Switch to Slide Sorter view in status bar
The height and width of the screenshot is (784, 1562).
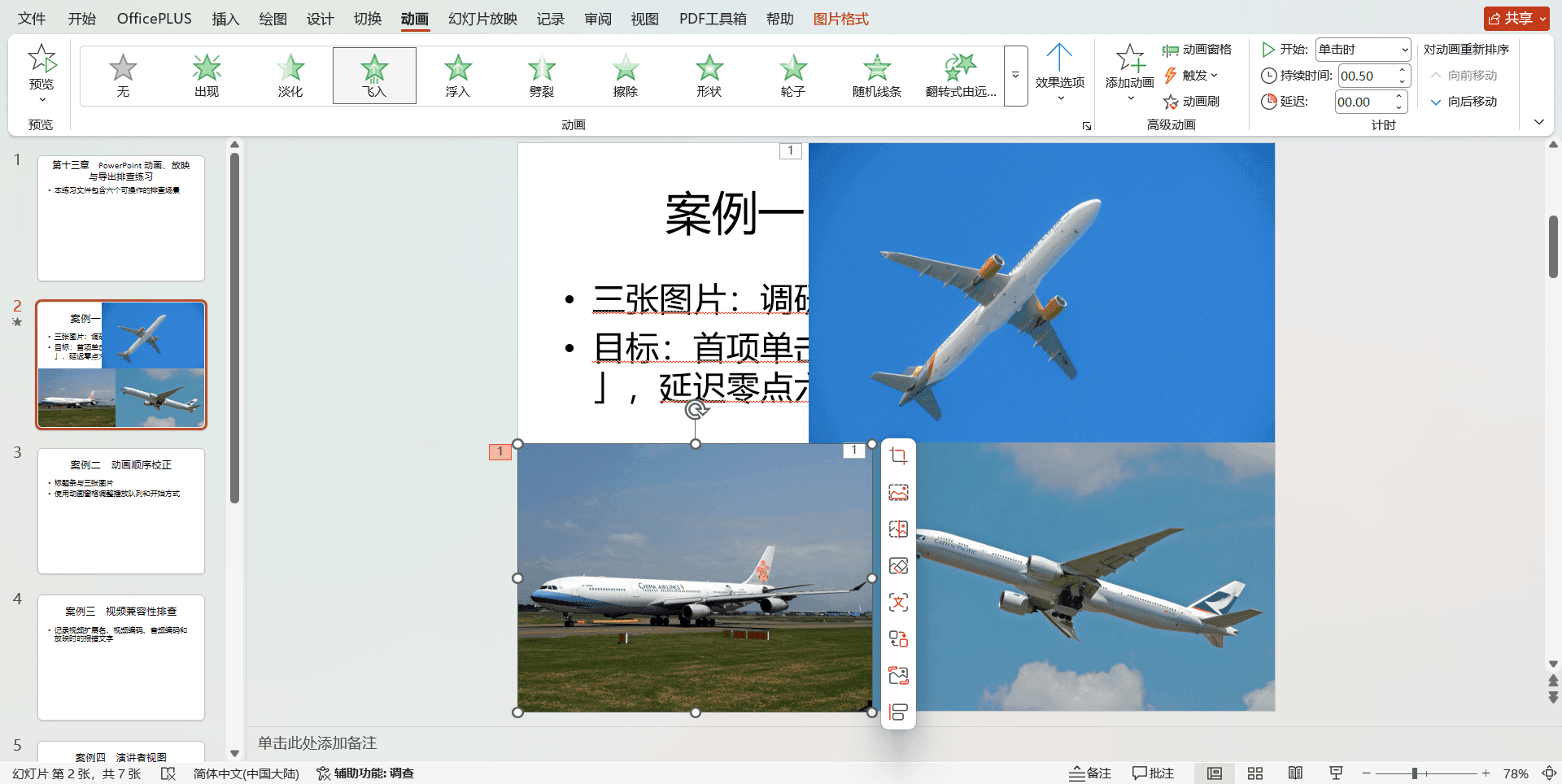[1255, 773]
